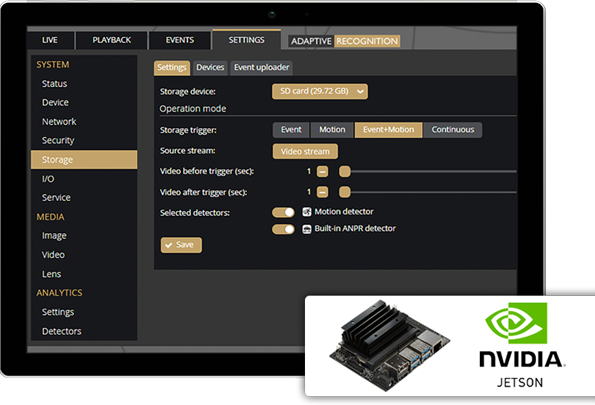The width and height of the screenshot is (595, 405).
Task: Open Detectors under Analytics
Action: pyautogui.click(x=61, y=331)
